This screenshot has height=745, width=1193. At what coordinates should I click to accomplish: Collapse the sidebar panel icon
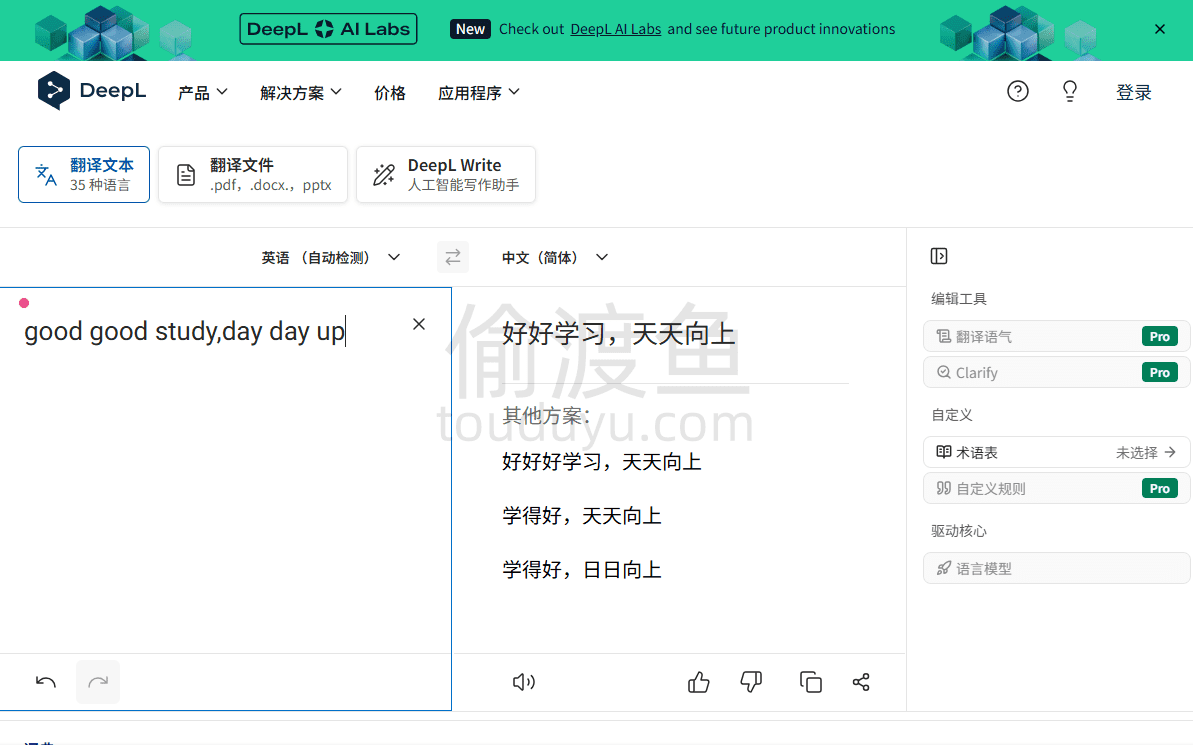939,256
